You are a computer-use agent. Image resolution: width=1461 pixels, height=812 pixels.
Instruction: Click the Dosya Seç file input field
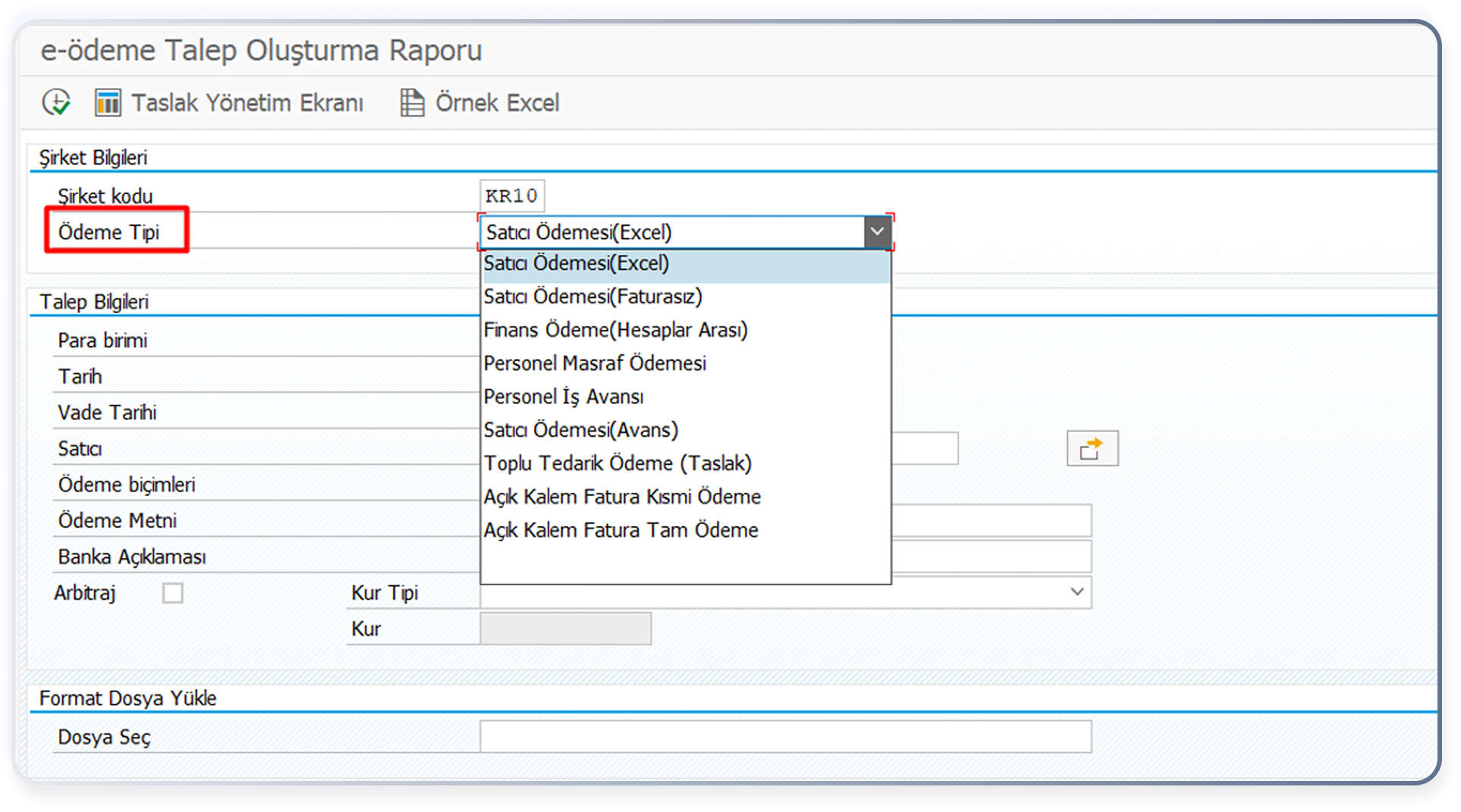pos(785,737)
